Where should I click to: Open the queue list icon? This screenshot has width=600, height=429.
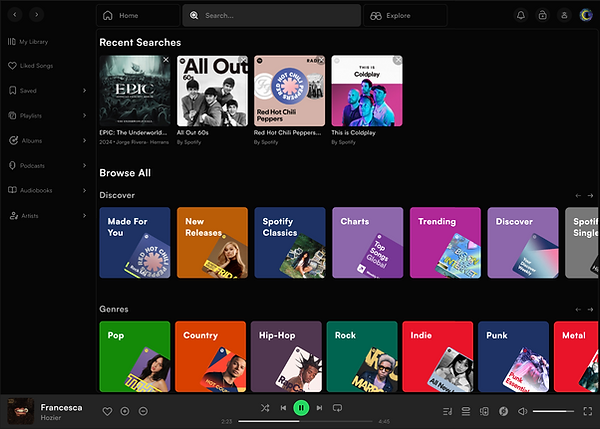(x=447, y=411)
